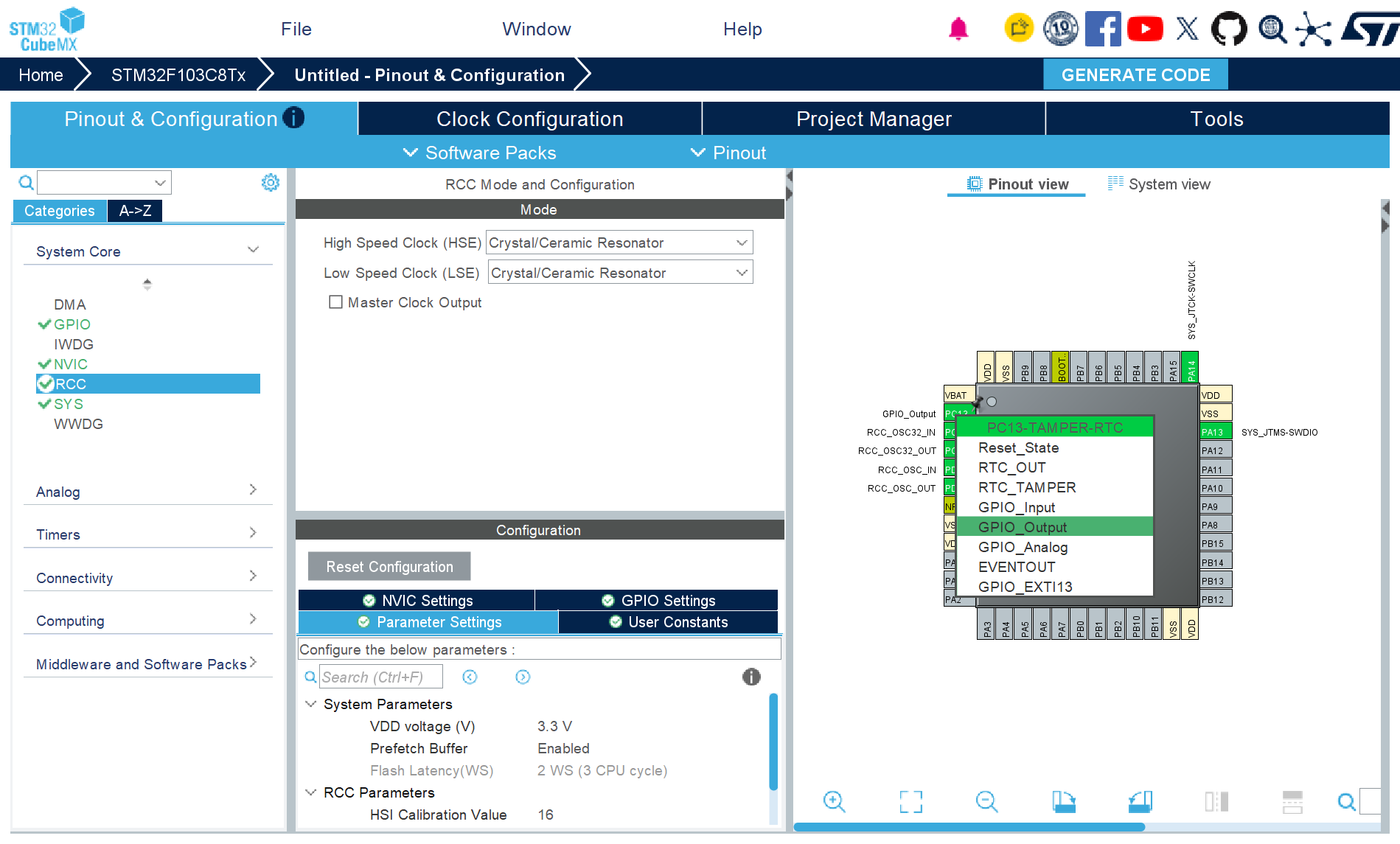
Task: Go to Home in the breadcrumb
Action: [41, 74]
